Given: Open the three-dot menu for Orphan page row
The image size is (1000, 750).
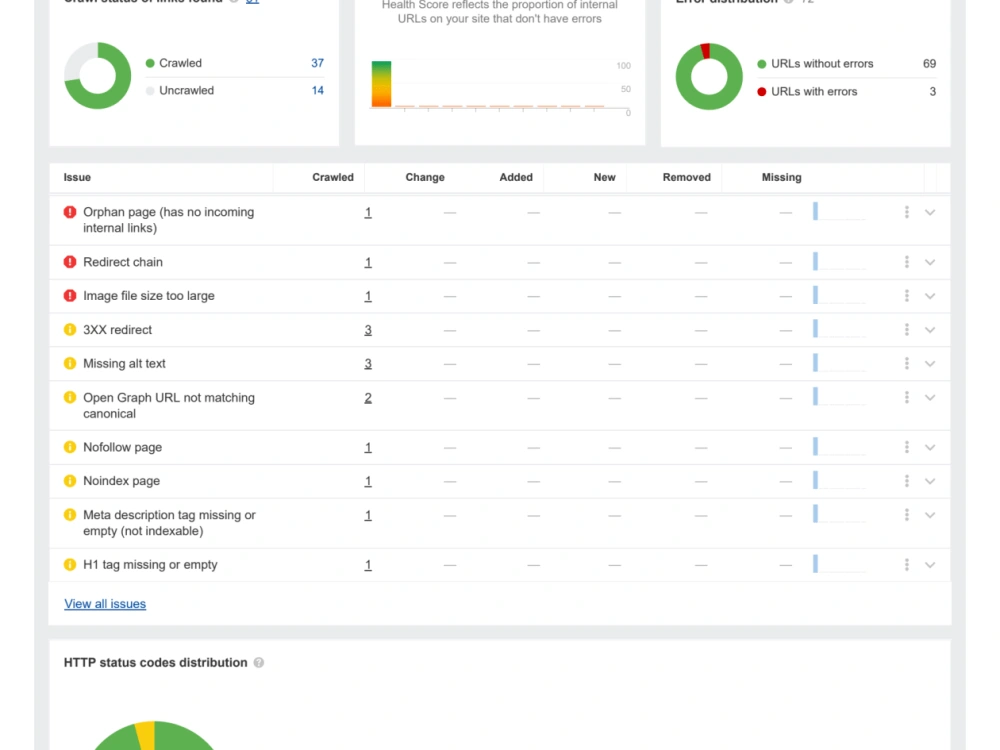Looking at the screenshot, I should pyautogui.click(x=906, y=212).
